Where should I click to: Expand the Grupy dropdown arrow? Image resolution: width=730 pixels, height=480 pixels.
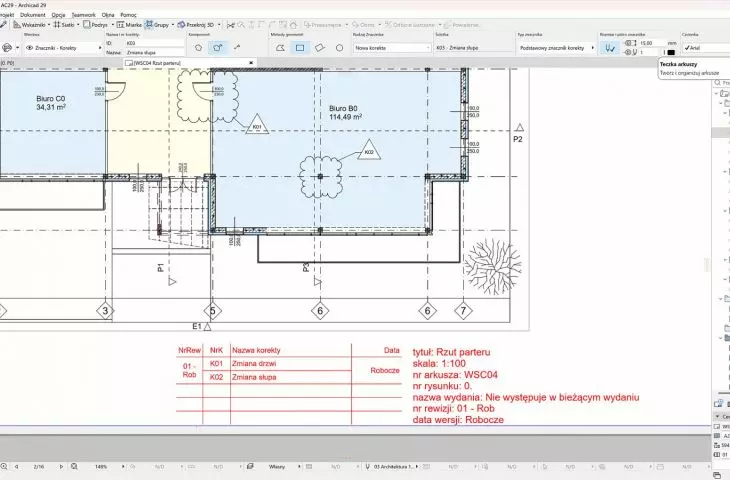173,25
